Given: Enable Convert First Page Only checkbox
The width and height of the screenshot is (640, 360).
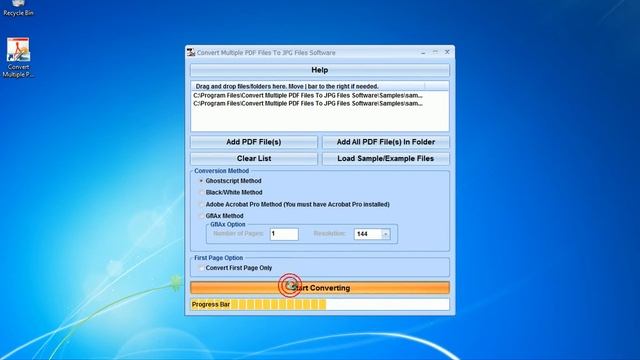Looking at the screenshot, I should (201, 268).
